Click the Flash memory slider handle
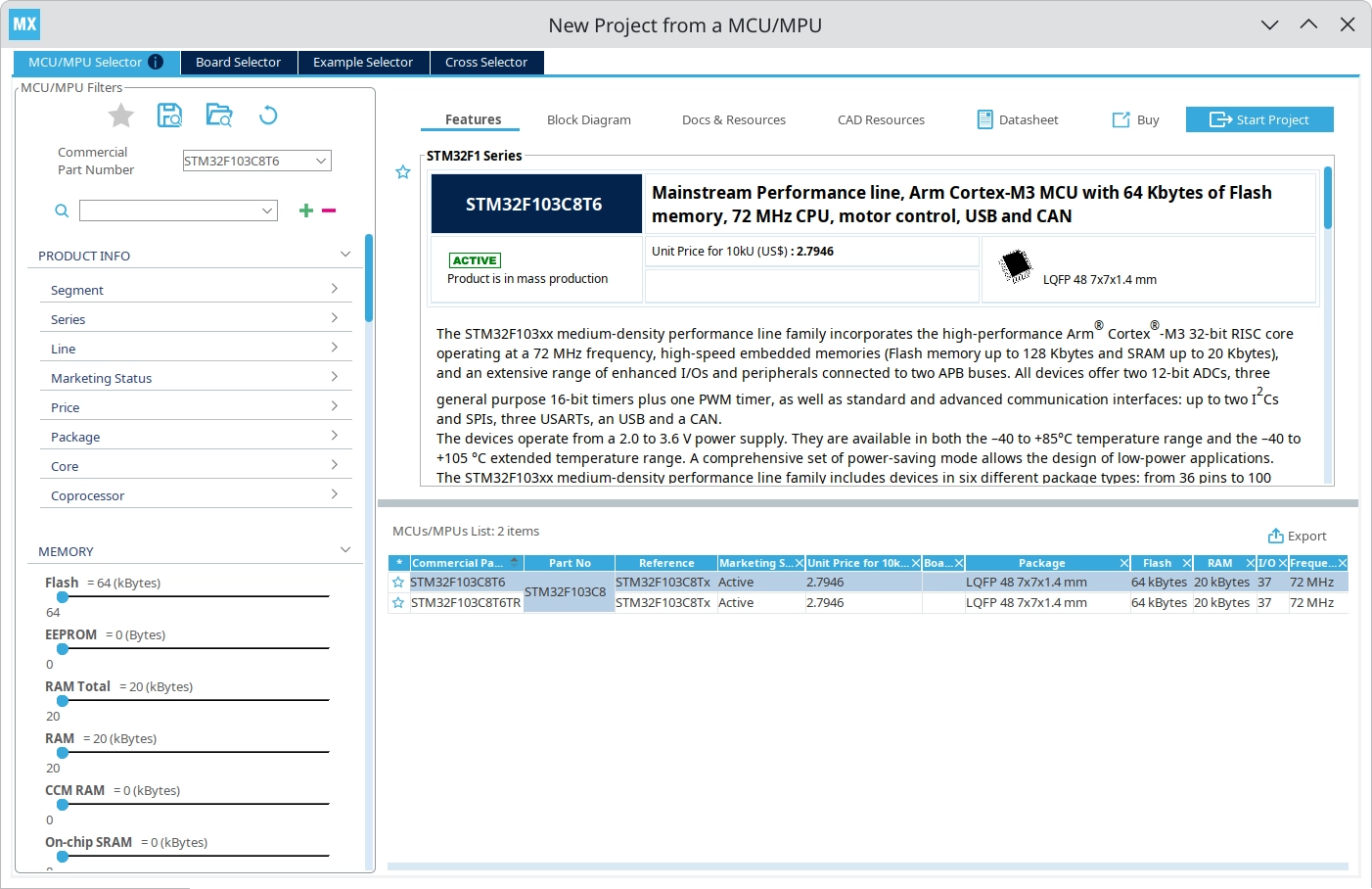The height and width of the screenshot is (889, 1372). 63,596
